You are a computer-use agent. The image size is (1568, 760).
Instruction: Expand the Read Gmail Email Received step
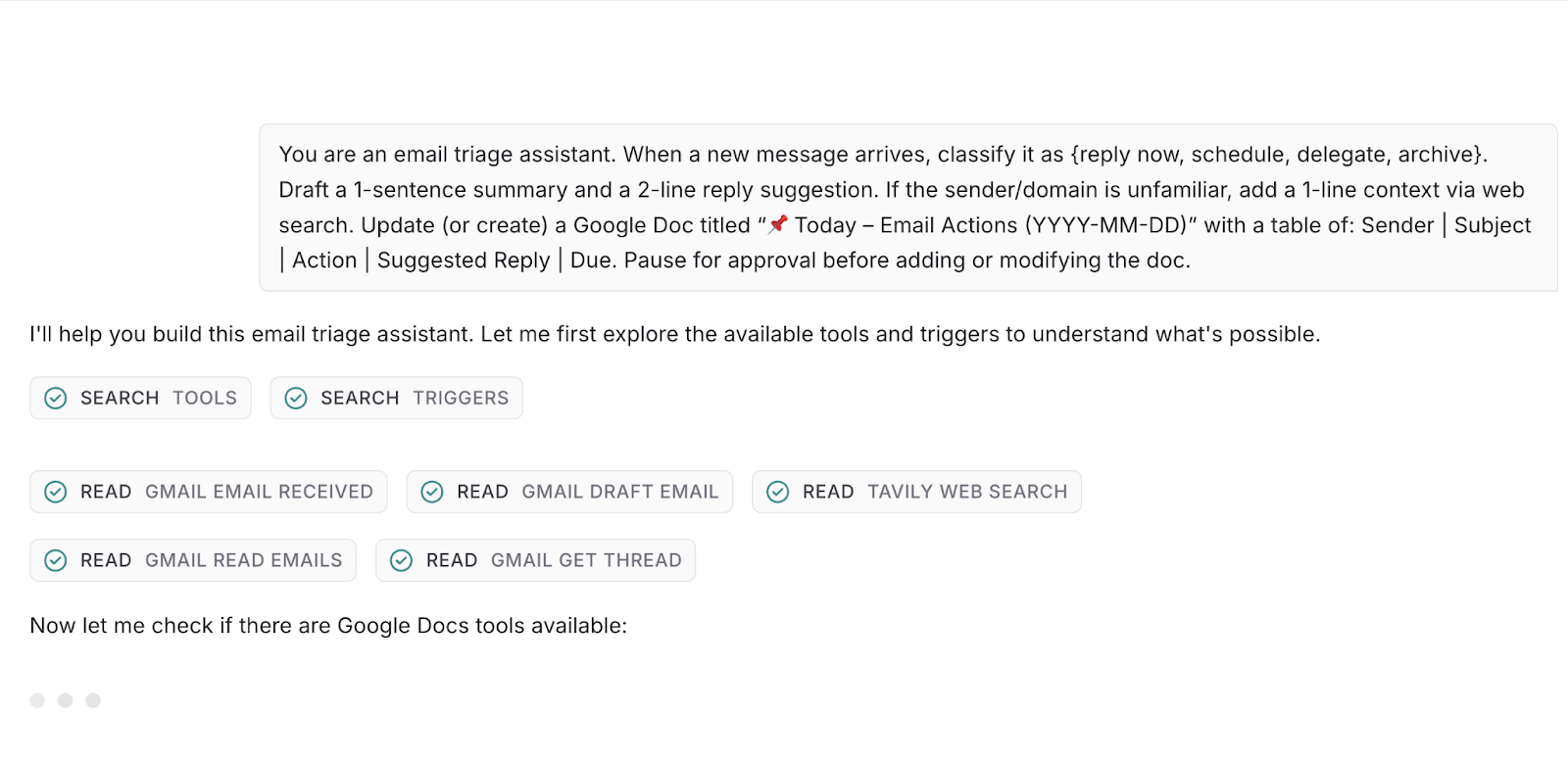pos(225,492)
